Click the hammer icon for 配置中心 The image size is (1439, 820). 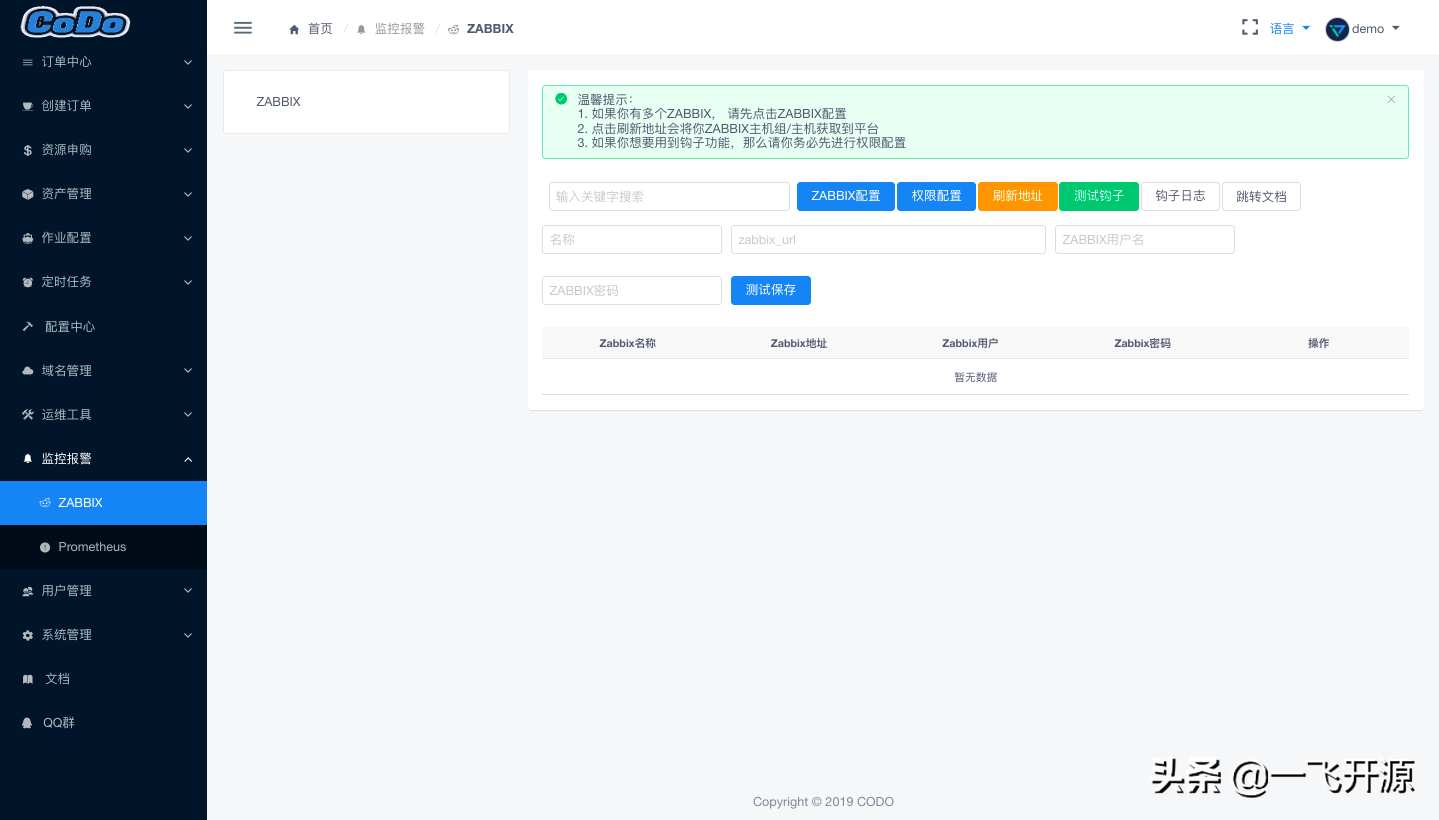pyautogui.click(x=27, y=326)
